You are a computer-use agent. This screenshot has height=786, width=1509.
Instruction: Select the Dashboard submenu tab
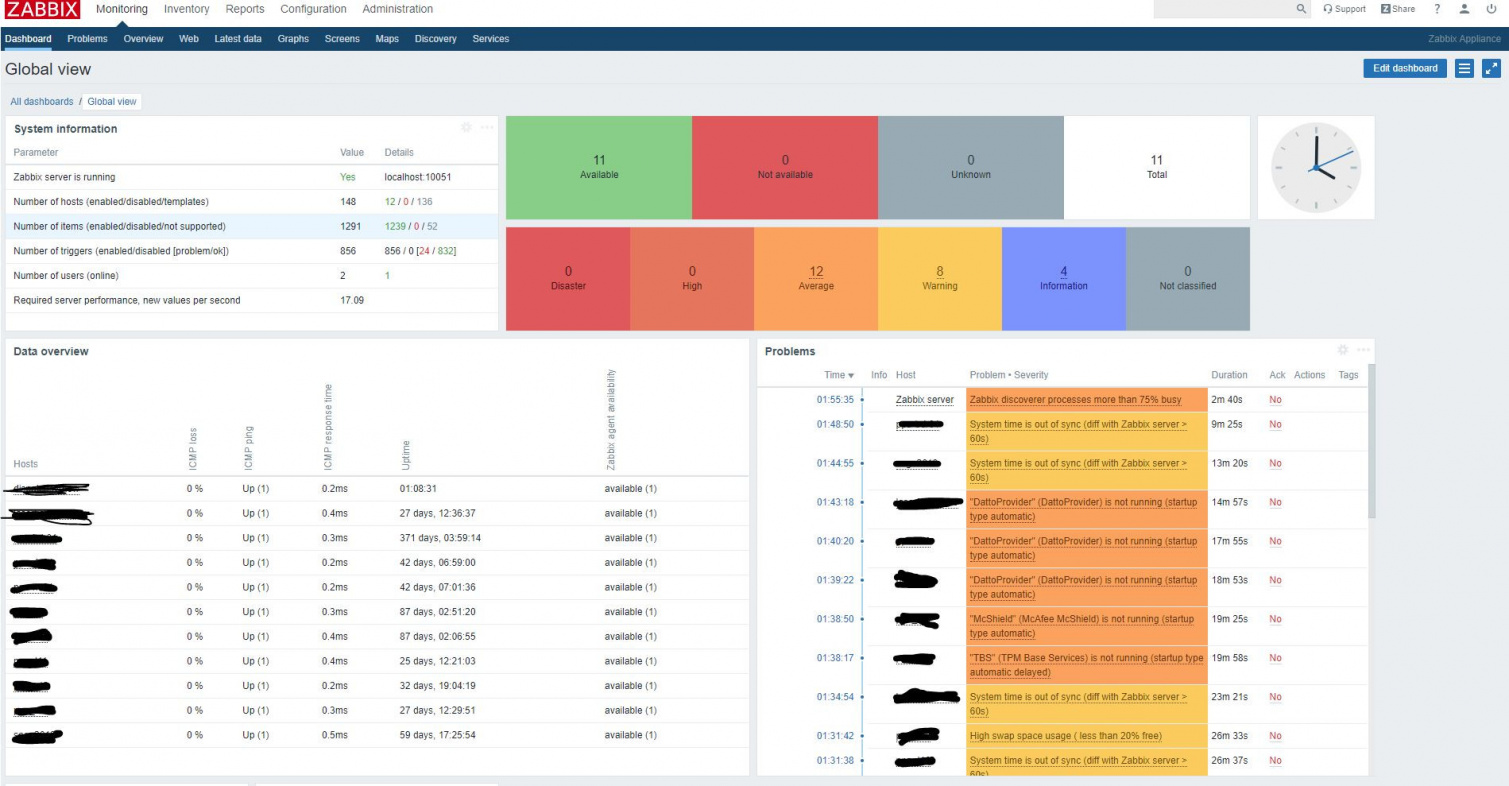tap(28, 39)
